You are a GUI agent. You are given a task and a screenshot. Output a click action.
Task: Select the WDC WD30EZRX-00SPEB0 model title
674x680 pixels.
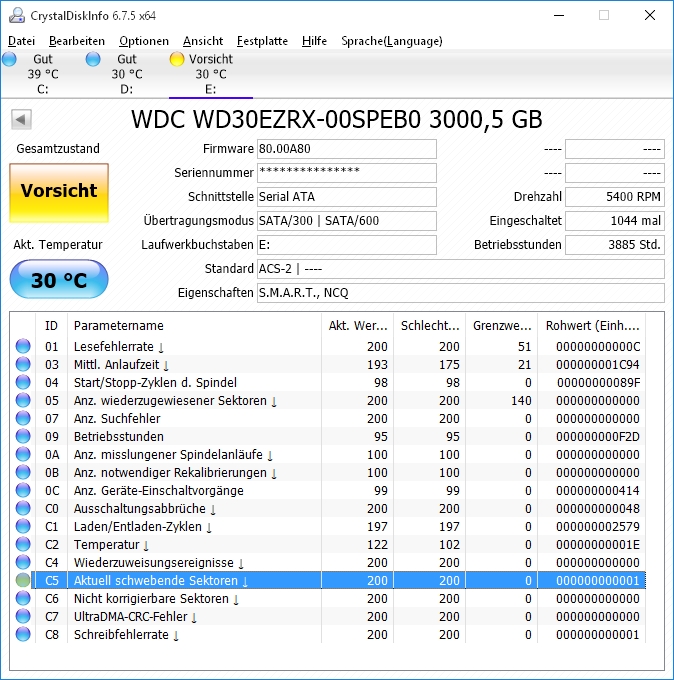(337, 119)
